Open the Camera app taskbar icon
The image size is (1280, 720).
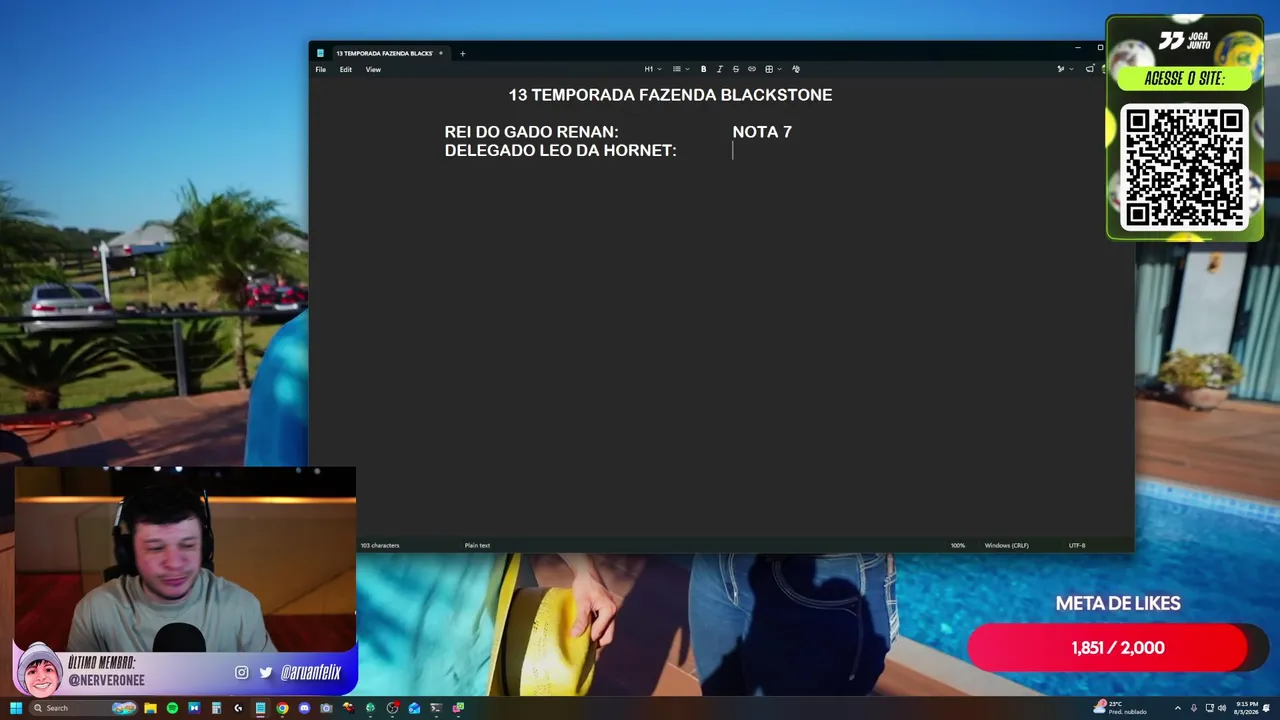326,708
